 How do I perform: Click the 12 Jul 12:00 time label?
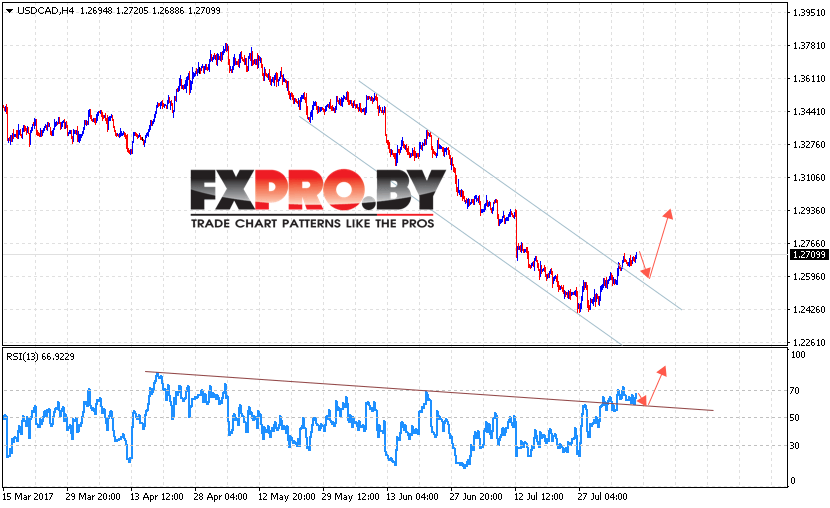tap(538, 496)
